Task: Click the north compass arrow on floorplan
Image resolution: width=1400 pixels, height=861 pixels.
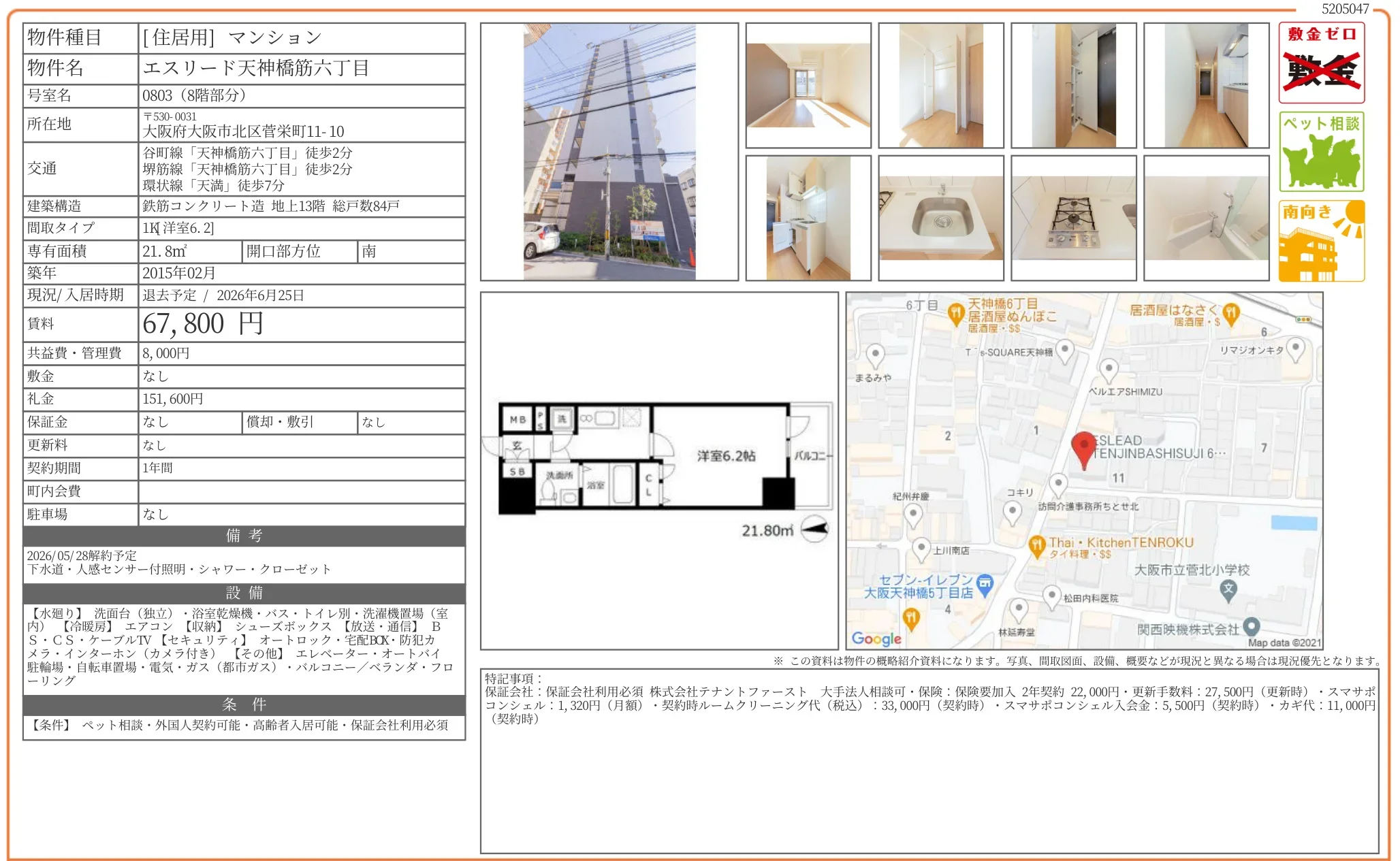Action: 814,529
